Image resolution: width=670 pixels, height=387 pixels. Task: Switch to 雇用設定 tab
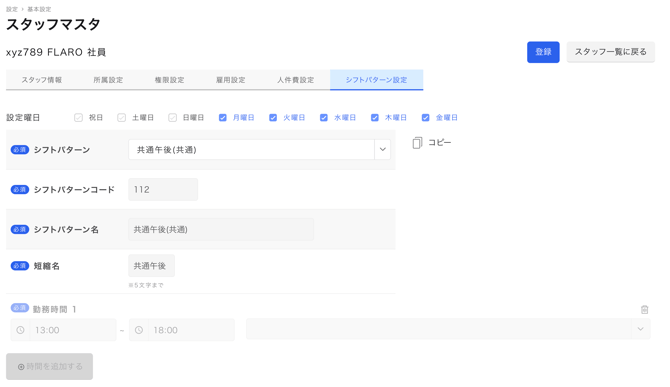click(231, 80)
